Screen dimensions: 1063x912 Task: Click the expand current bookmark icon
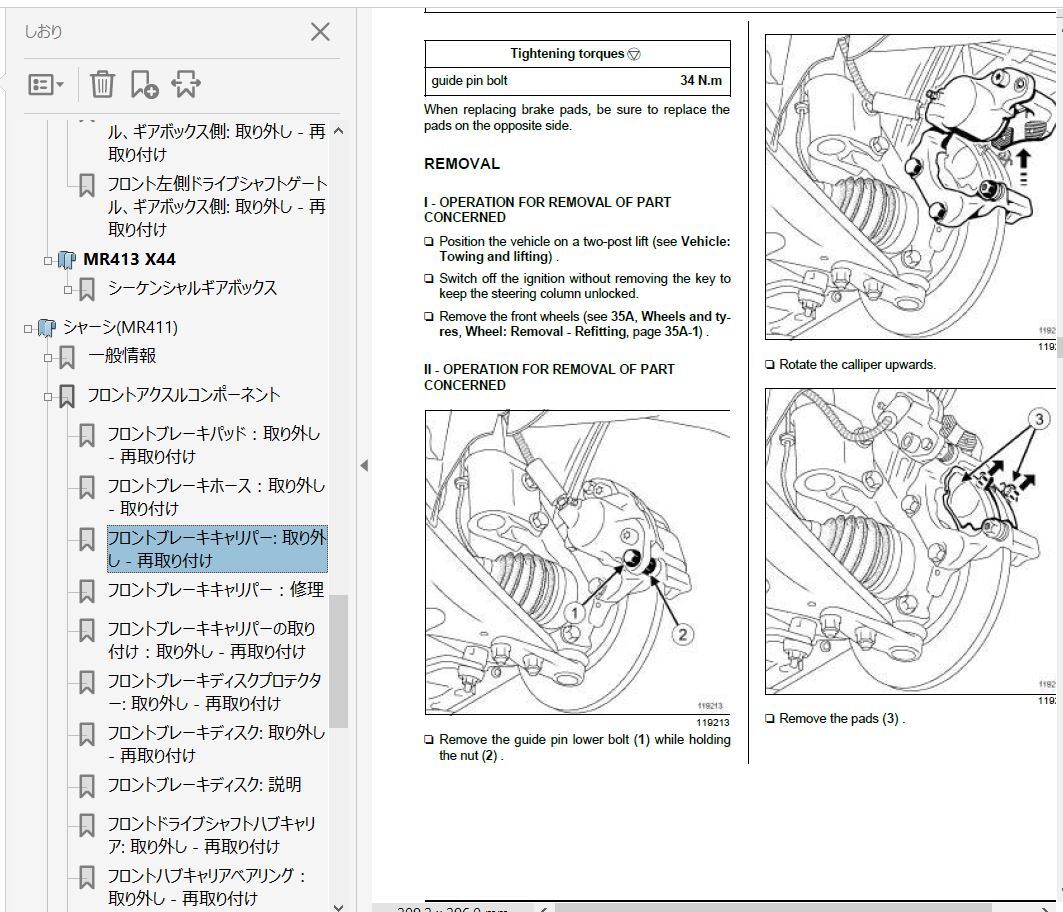185,85
